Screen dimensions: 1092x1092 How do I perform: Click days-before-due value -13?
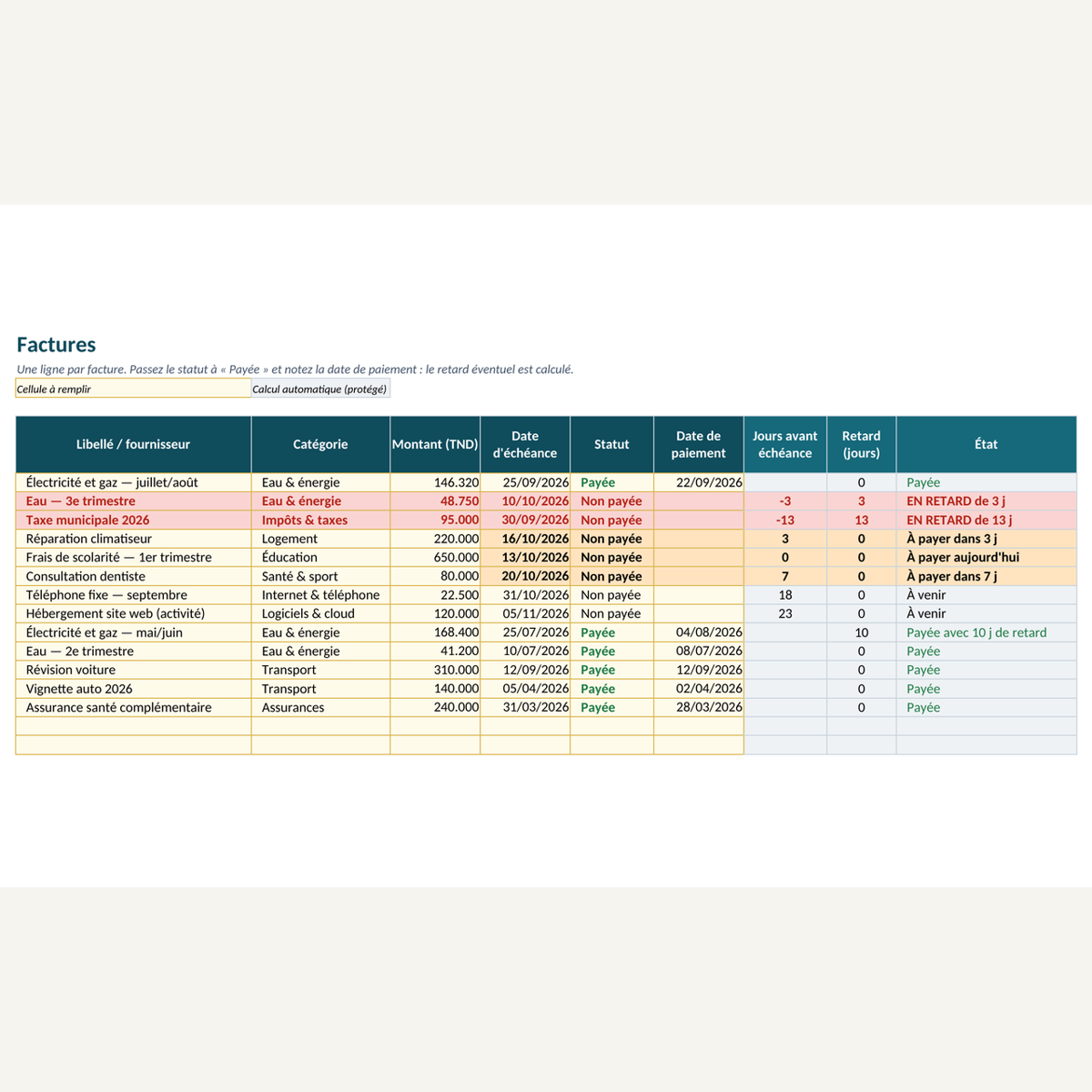[x=785, y=520]
